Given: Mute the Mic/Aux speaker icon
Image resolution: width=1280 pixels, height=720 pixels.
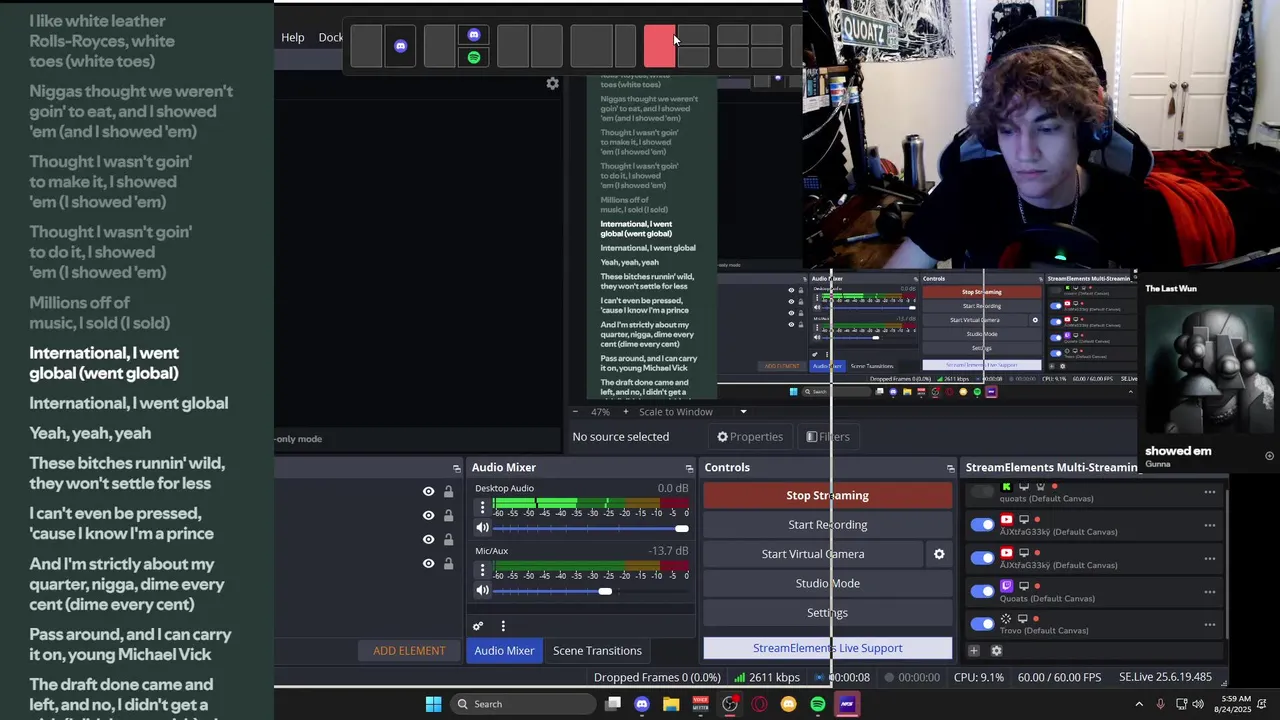Looking at the screenshot, I should pyautogui.click(x=482, y=590).
